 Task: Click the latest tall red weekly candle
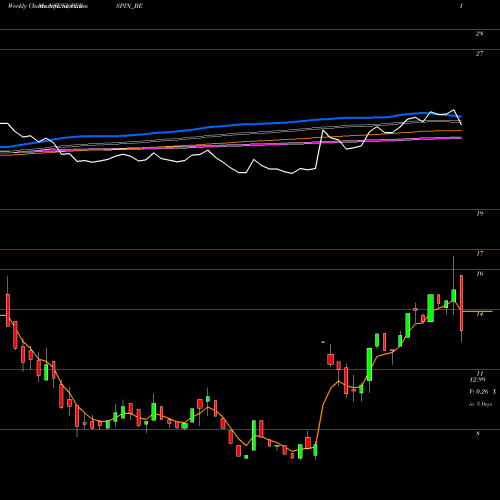coord(462,303)
